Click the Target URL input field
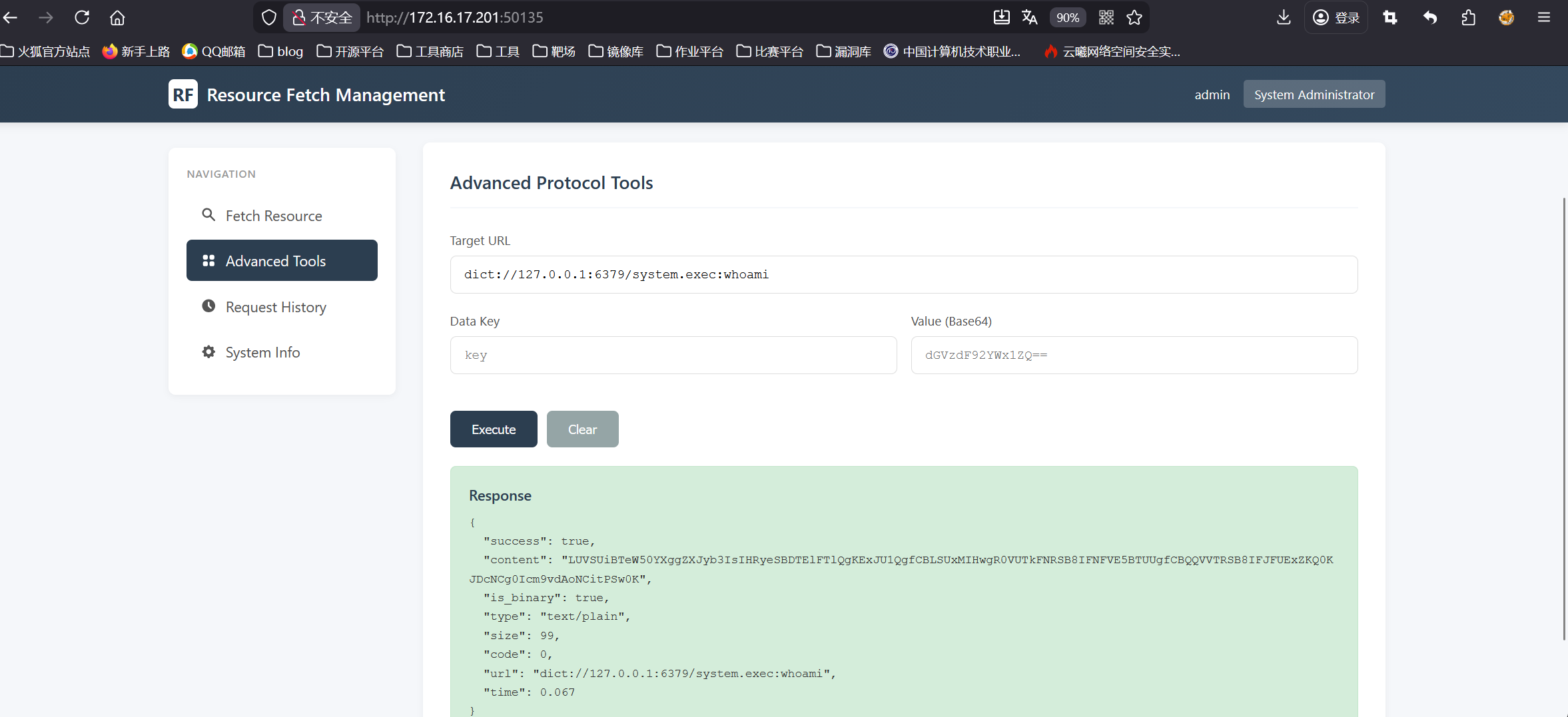 pyautogui.click(x=904, y=274)
